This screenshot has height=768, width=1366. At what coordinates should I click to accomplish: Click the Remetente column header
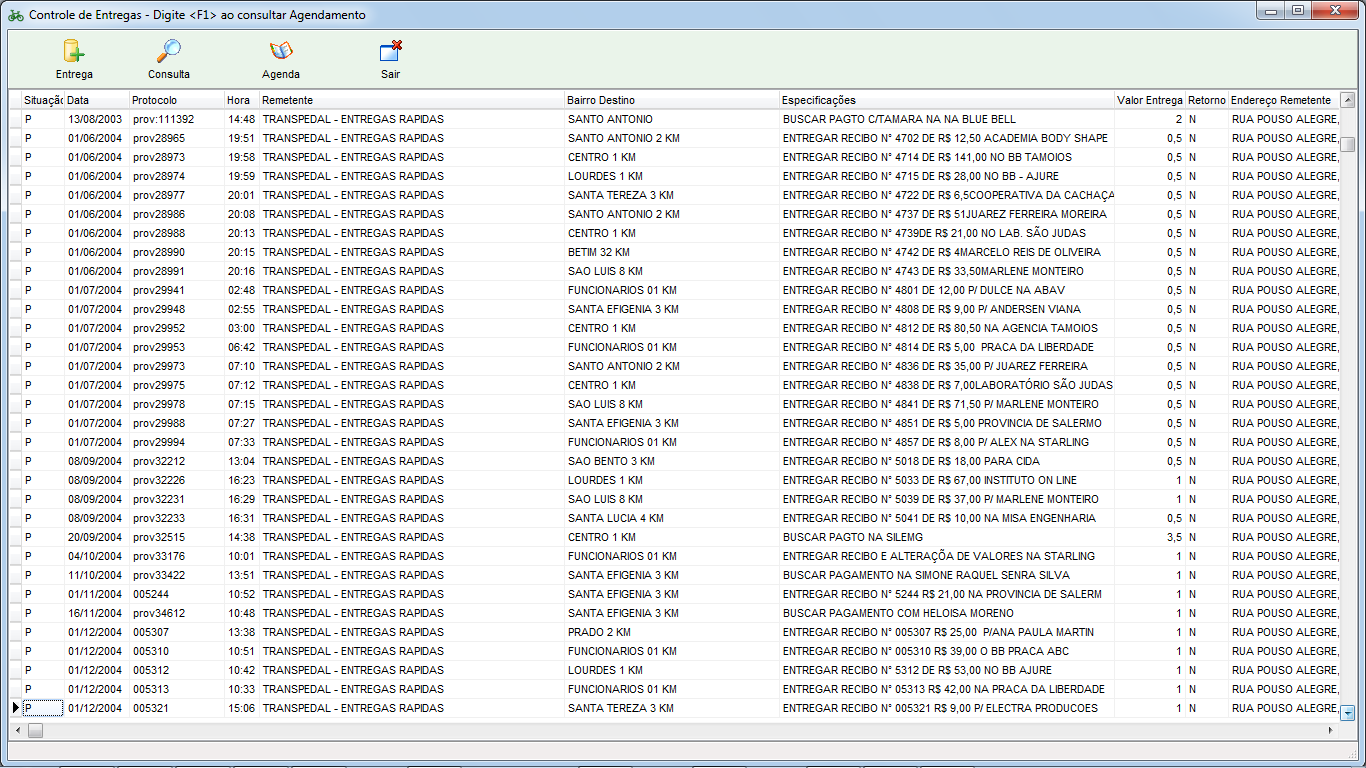click(x=412, y=100)
